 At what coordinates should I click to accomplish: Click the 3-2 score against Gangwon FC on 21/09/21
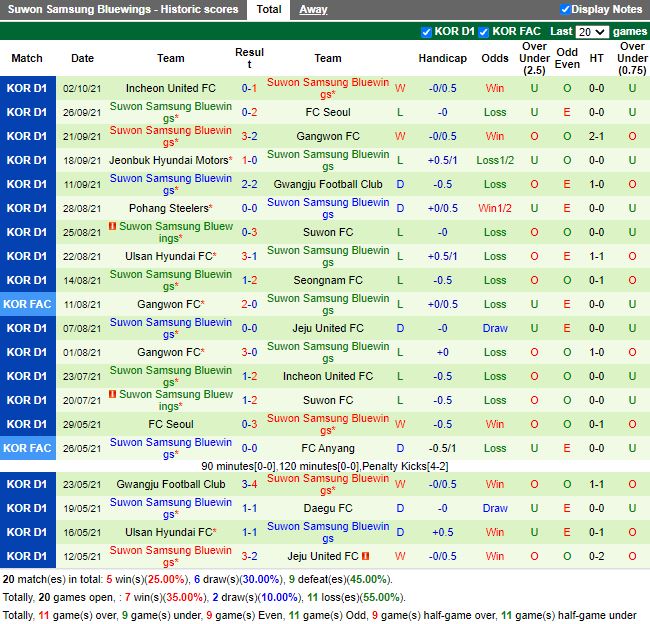249,136
